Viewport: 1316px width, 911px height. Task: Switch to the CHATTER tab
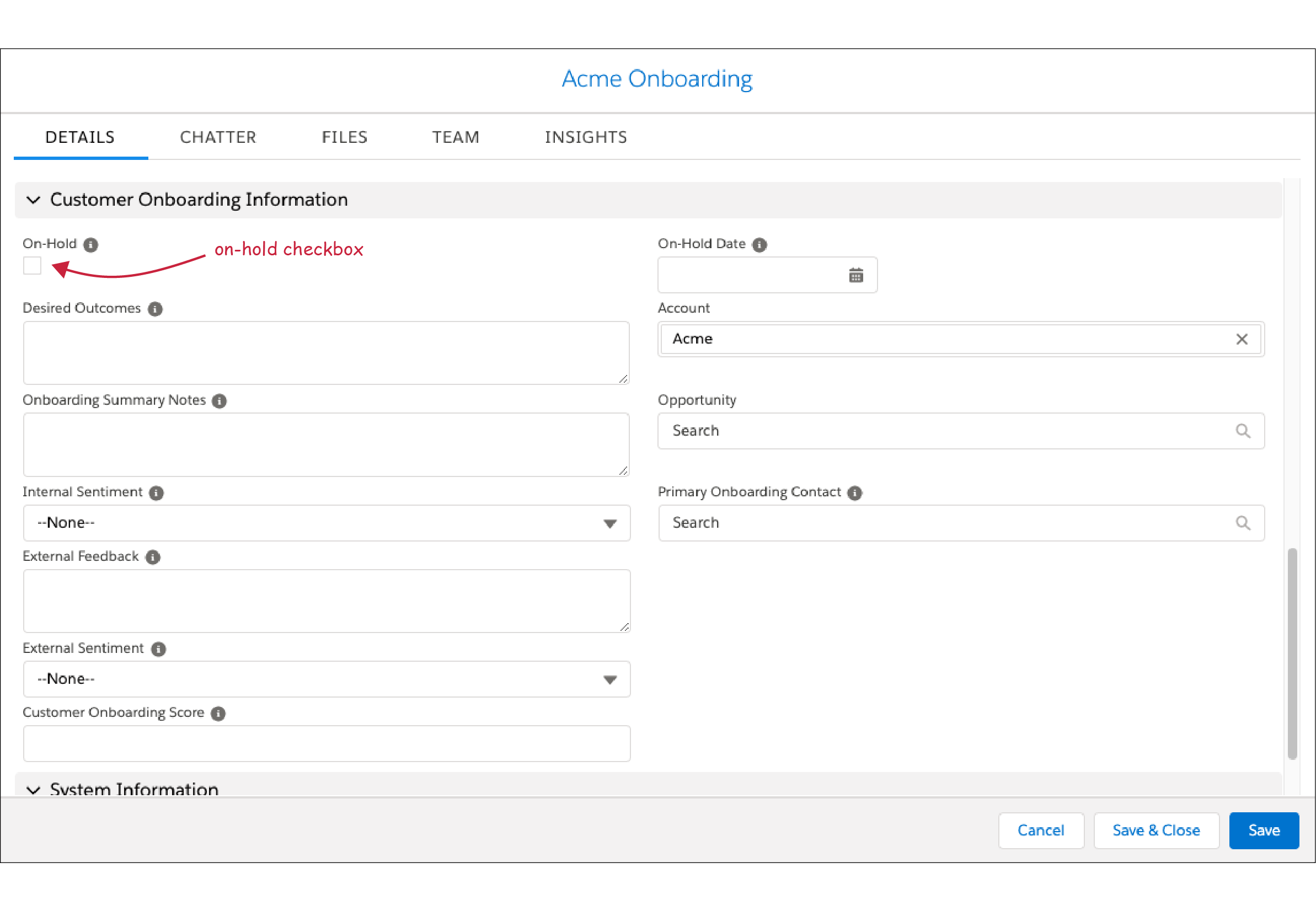click(x=218, y=137)
